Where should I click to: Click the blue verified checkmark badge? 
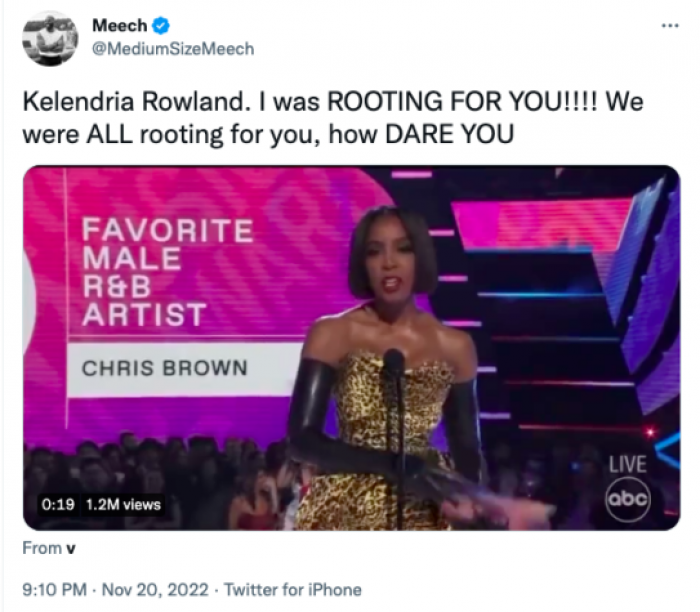(159, 26)
